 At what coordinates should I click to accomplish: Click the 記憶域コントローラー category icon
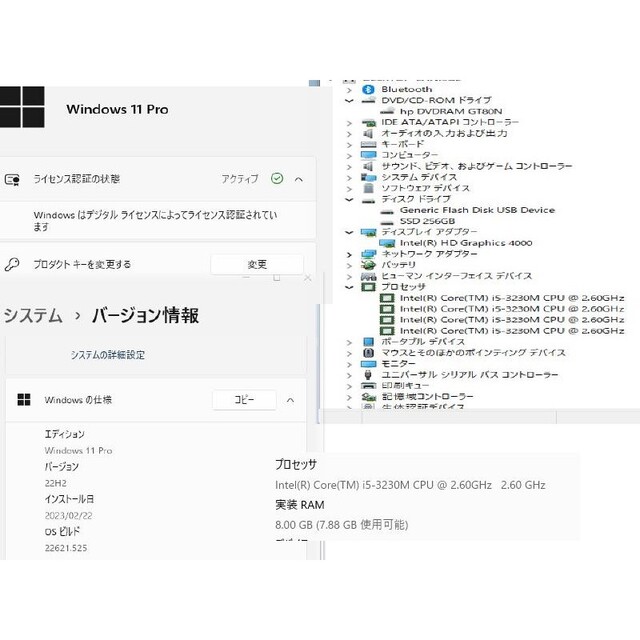coord(368,397)
